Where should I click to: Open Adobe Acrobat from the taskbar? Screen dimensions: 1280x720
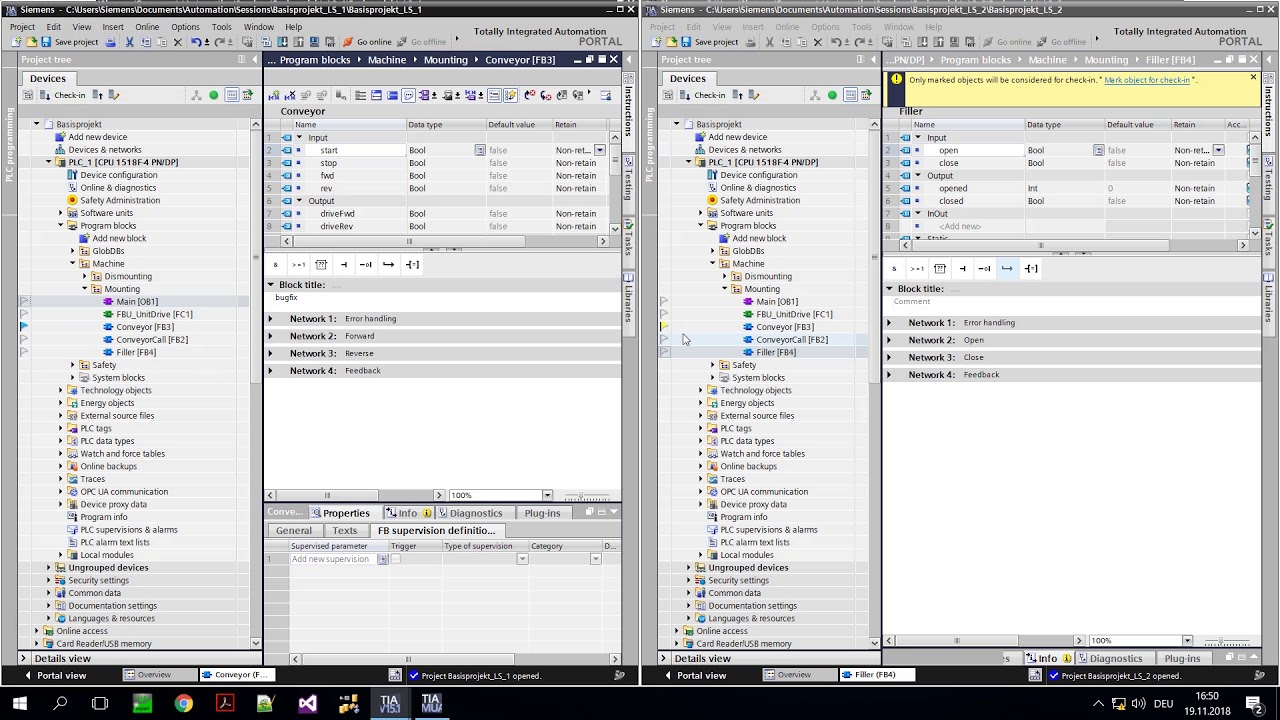tap(225, 704)
